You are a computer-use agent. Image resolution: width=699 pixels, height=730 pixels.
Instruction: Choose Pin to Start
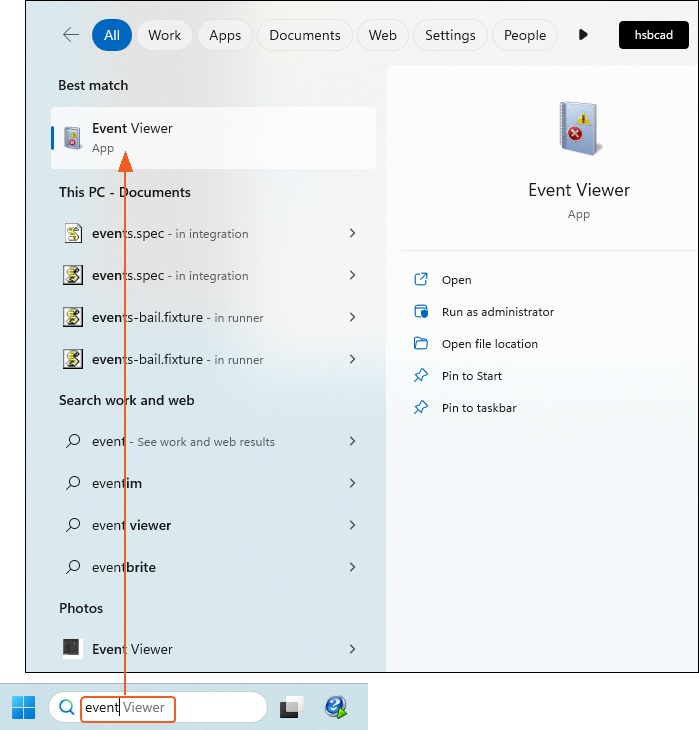click(x=472, y=376)
